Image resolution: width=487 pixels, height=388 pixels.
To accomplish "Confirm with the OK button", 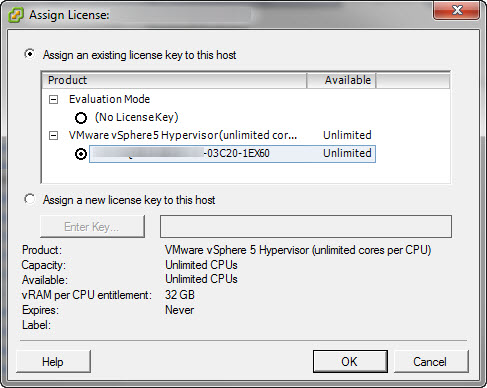I will (x=350, y=362).
